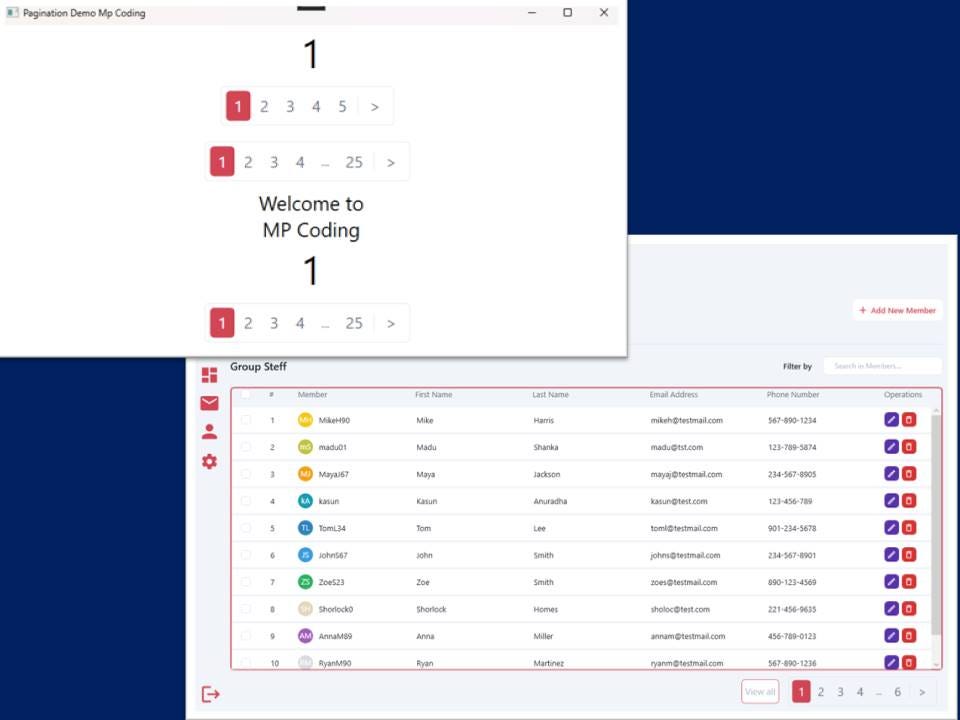The image size is (960, 720).
Task: Edit Shorlock0's entry using the pen icon
Action: [x=890, y=608]
